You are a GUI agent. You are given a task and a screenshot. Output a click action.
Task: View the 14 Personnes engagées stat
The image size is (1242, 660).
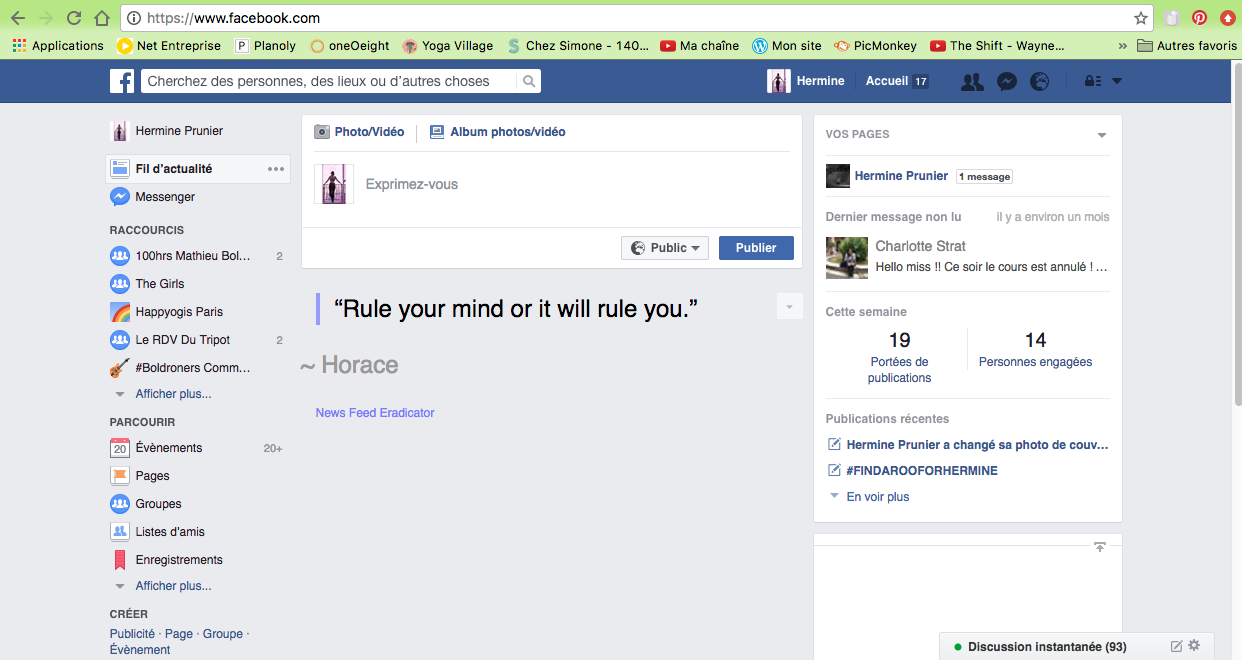pos(1035,349)
